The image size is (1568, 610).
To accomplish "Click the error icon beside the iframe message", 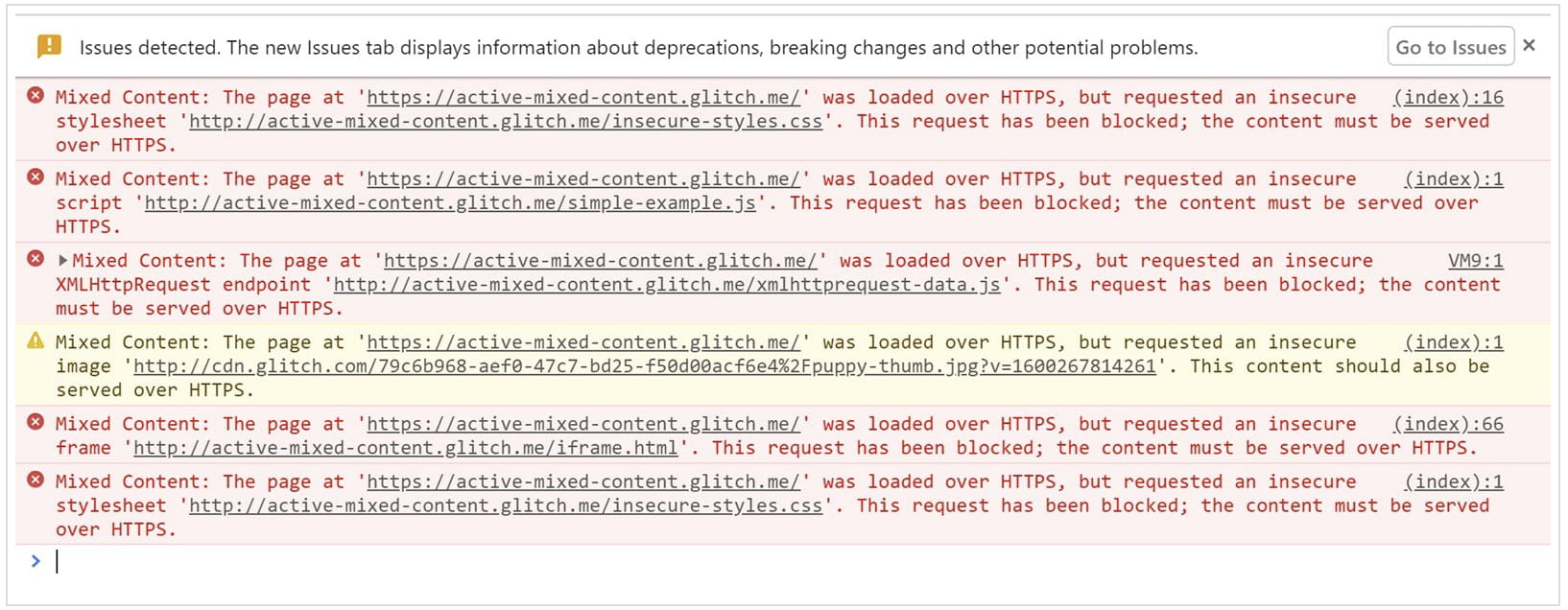I will click(x=36, y=422).
